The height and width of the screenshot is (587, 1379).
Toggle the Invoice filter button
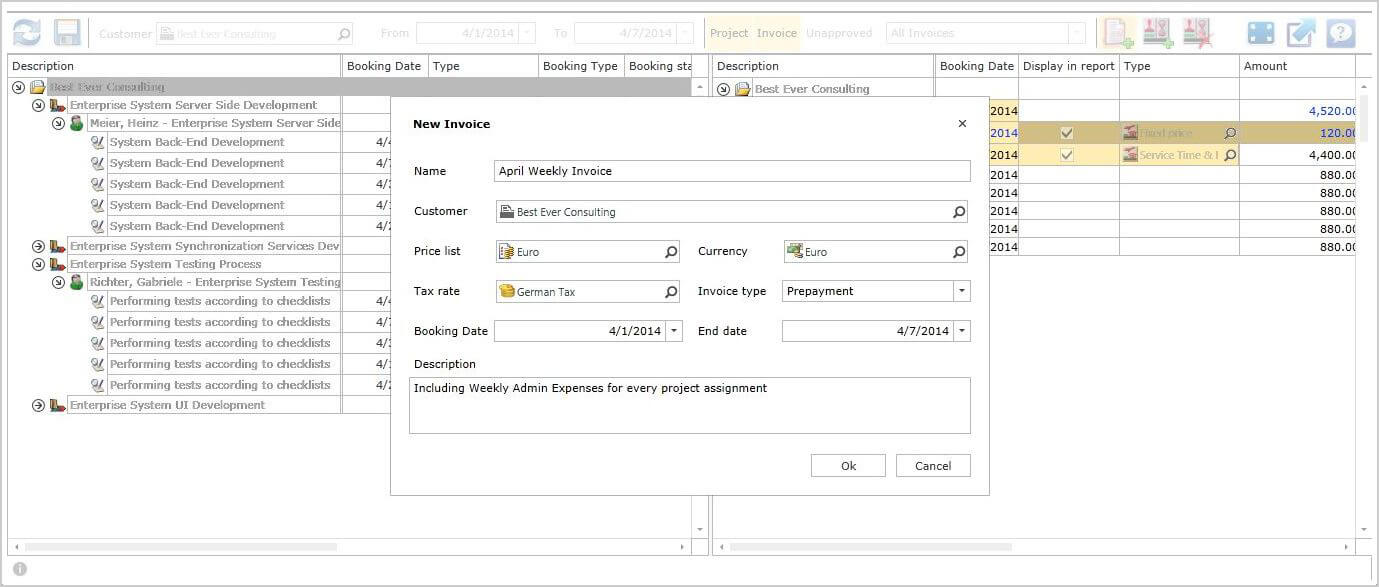point(777,33)
